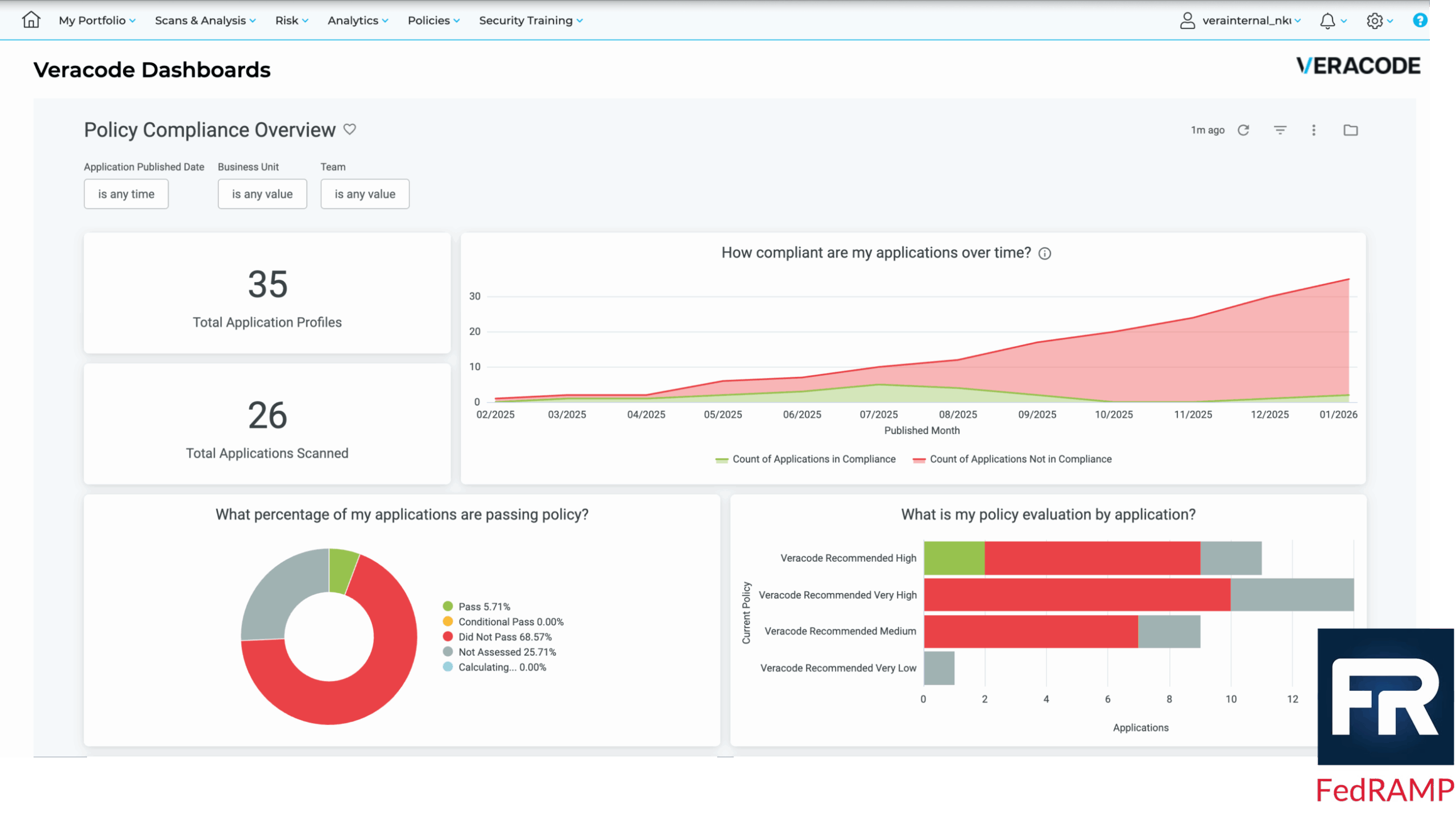Favorite the Policy Compliance Overview dashboard heart
The image size is (1456, 813).
(350, 130)
